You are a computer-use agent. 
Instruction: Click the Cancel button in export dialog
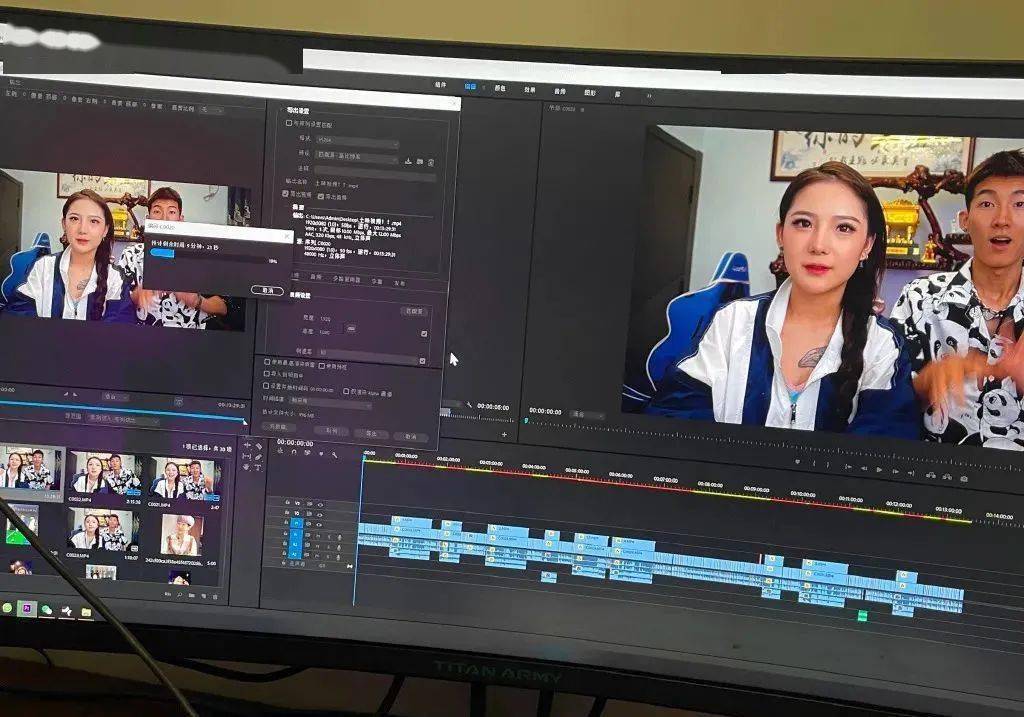tap(411, 436)
